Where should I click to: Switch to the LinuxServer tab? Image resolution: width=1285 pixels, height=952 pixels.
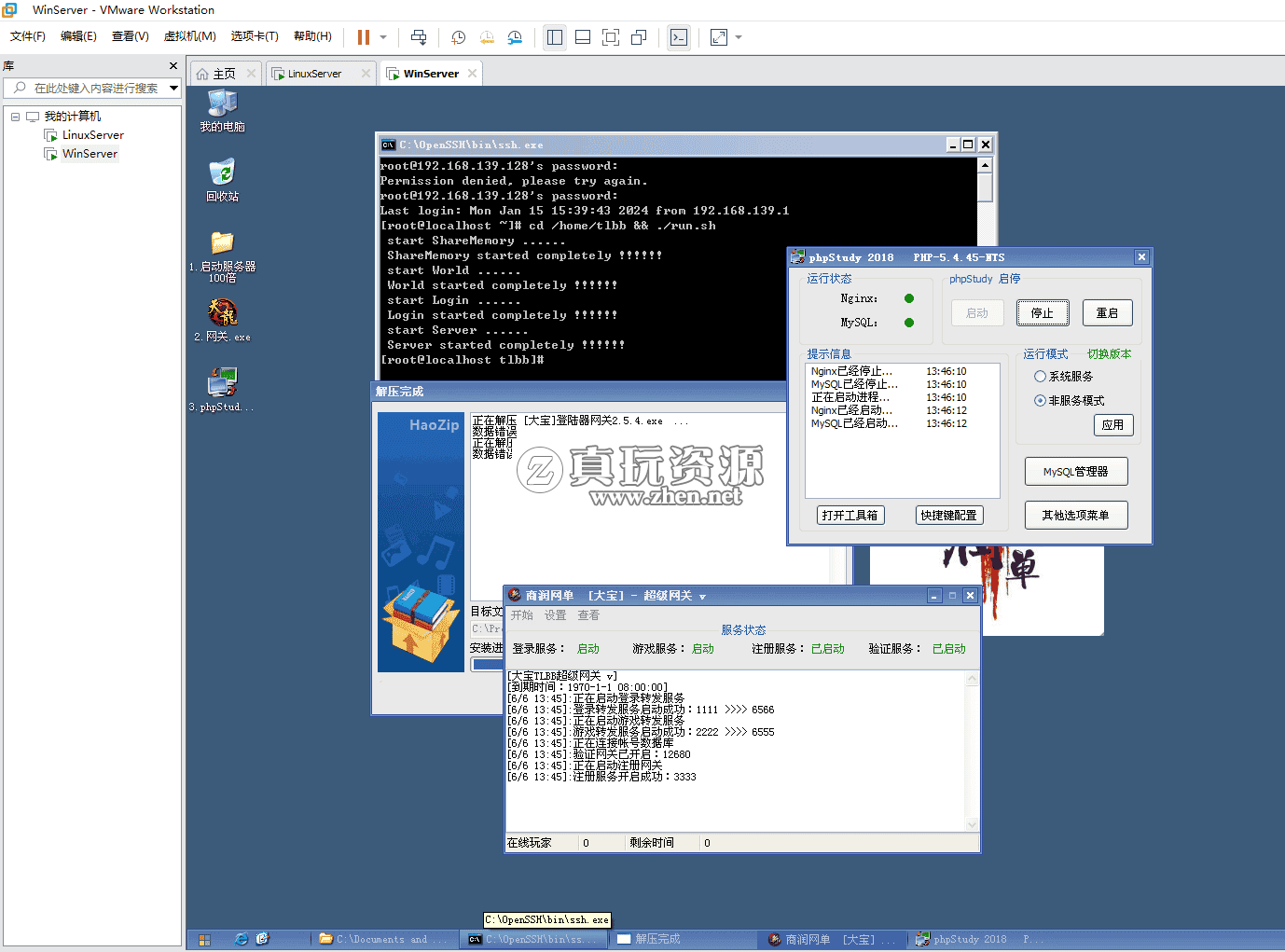(314, 74)
